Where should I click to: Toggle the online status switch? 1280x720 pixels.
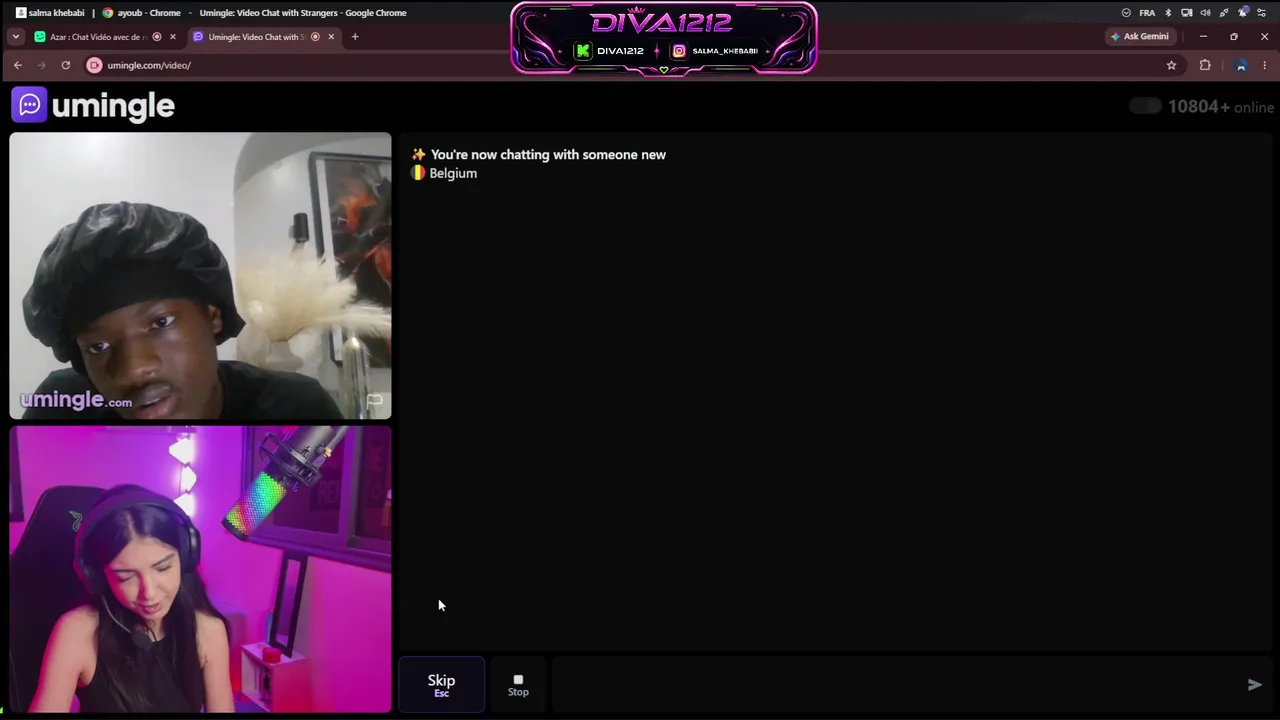pos(1145,106)
